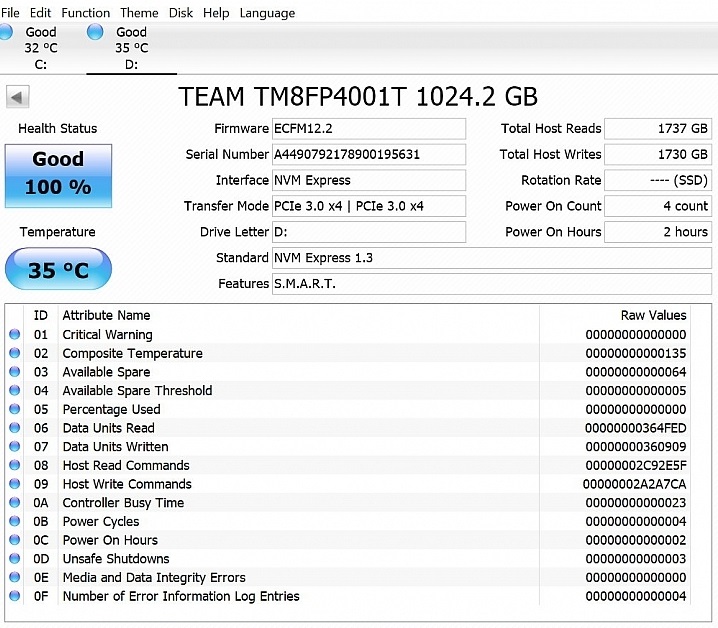
Task: Select the D: drive status tab
Action: point(131,48)
